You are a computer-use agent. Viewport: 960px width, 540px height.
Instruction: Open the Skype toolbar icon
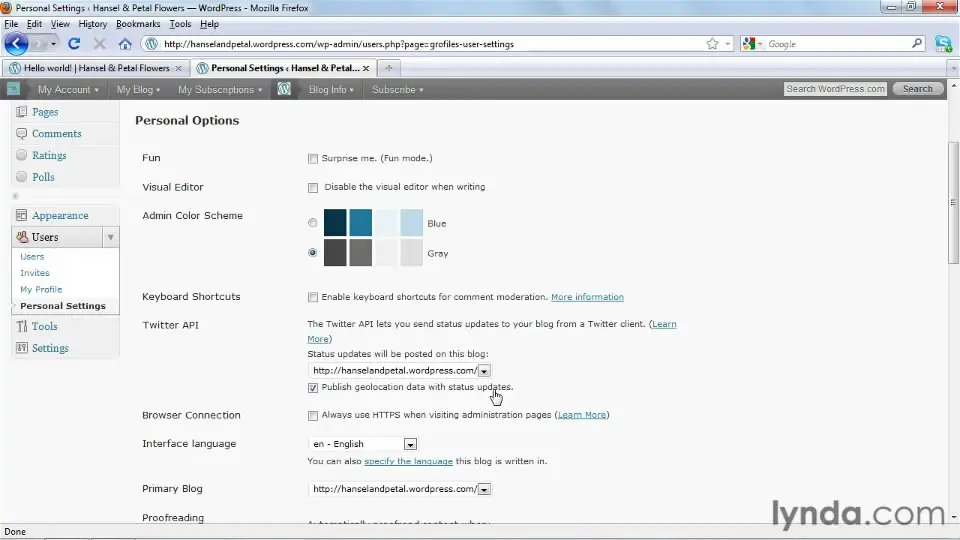(x=943, y=43)
